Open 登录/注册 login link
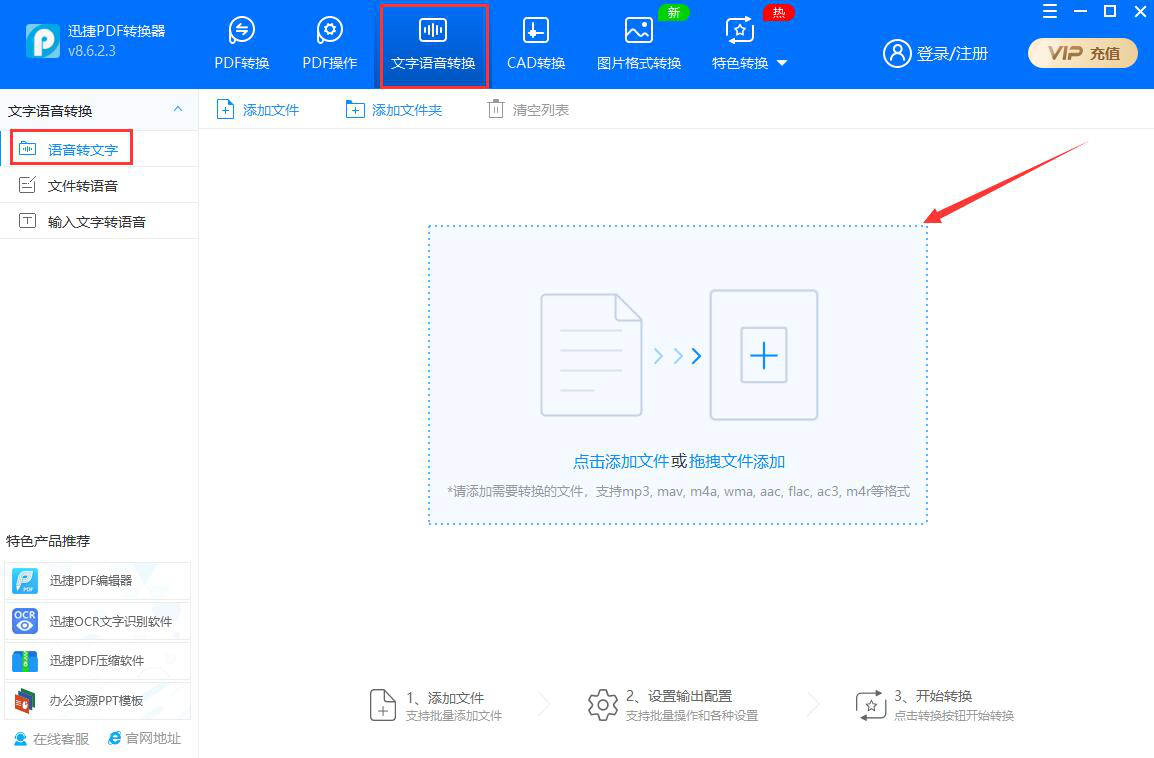Image resolution: width=1154 pixels, height=758 pixels. click(x=952, y=54)
